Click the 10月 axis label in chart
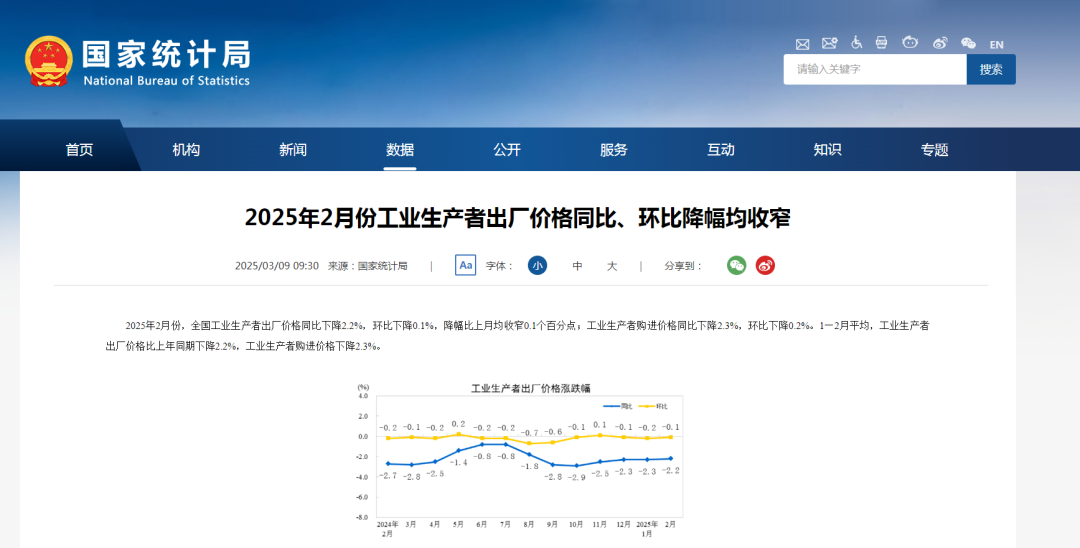Screen dimensions: 1080x548 point(576,525)
